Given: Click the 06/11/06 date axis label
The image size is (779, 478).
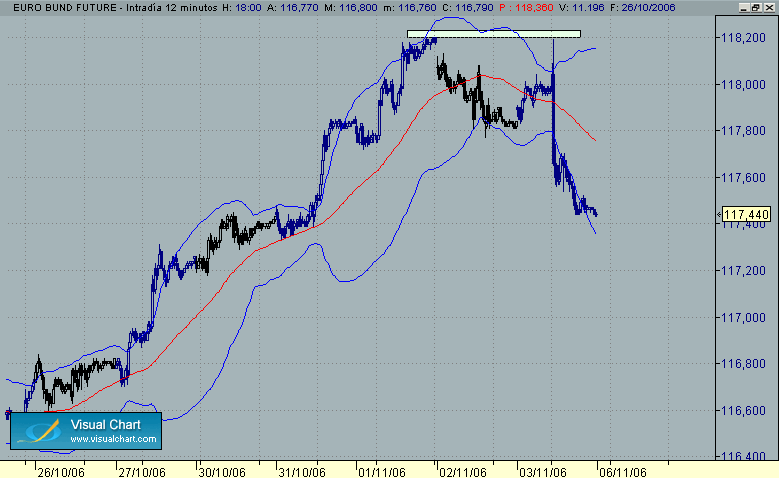Looking at the screenshot, I should 623,472.
